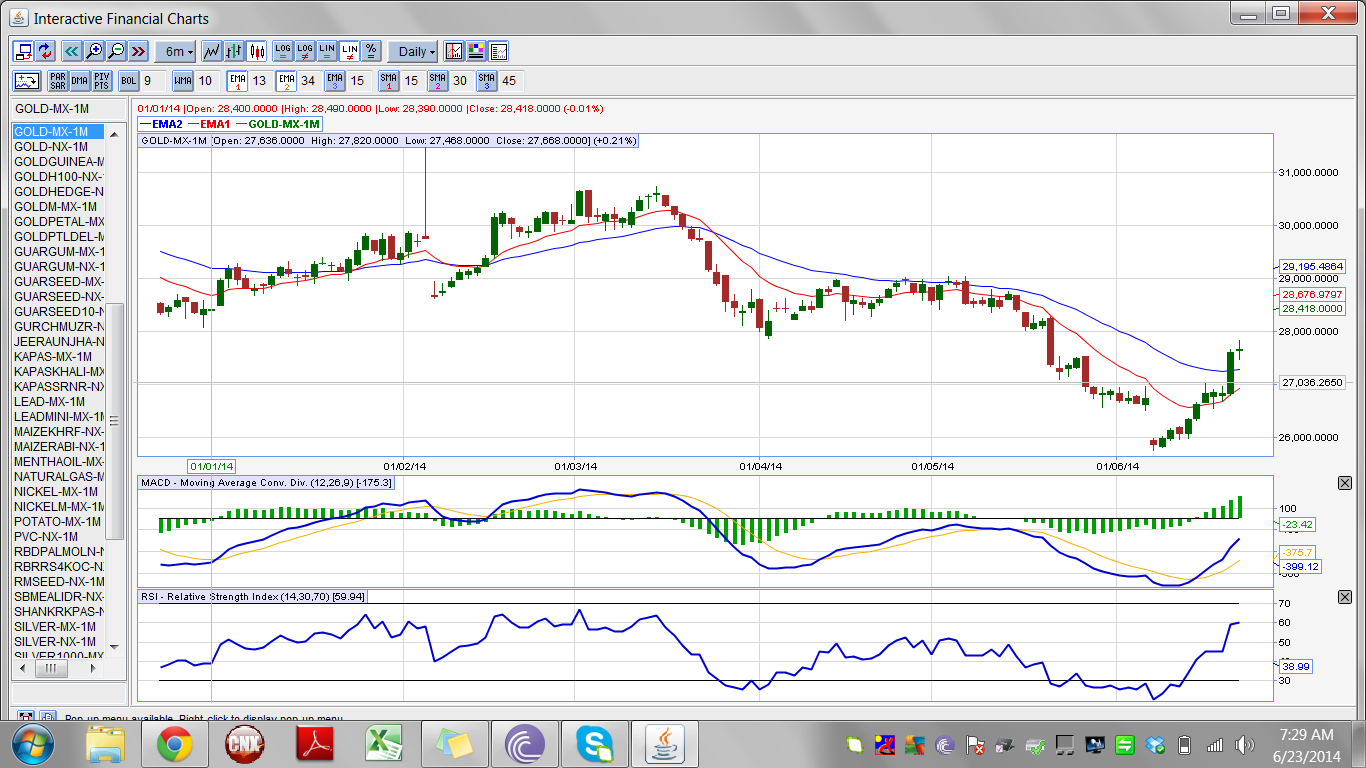
Task: Open the Daily interval dropdown
Action: pos(413,51)
